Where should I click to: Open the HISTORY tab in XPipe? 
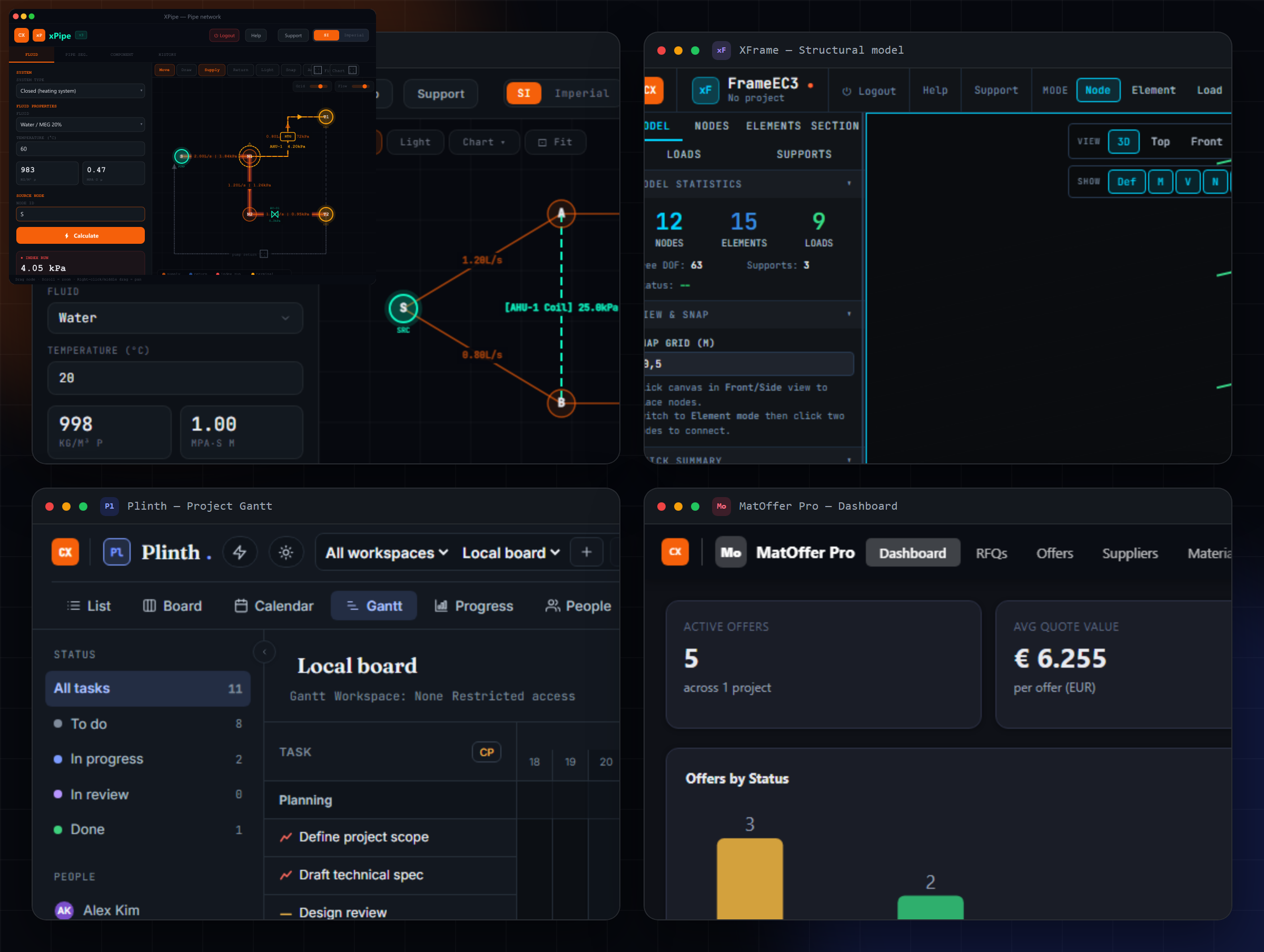(167, 55)
